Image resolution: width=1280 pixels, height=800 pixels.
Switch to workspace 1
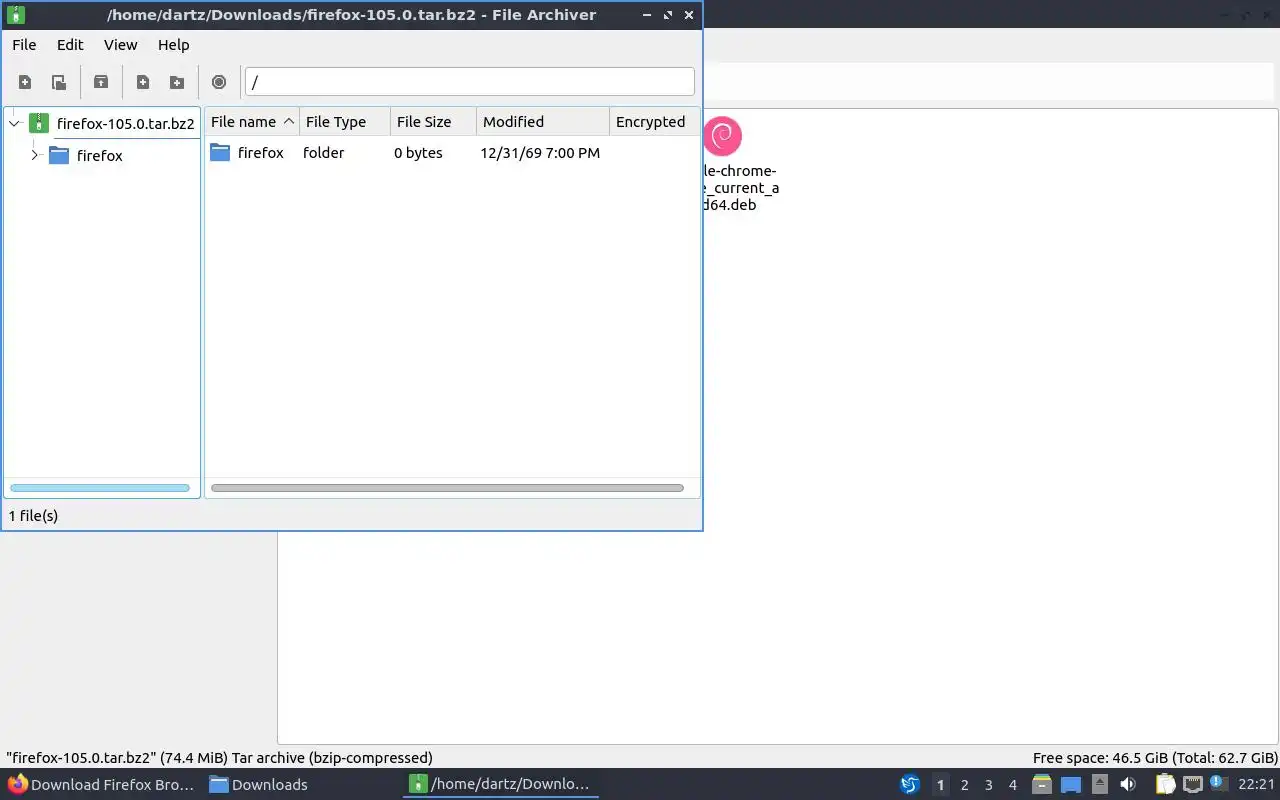(x=940, y=784)
